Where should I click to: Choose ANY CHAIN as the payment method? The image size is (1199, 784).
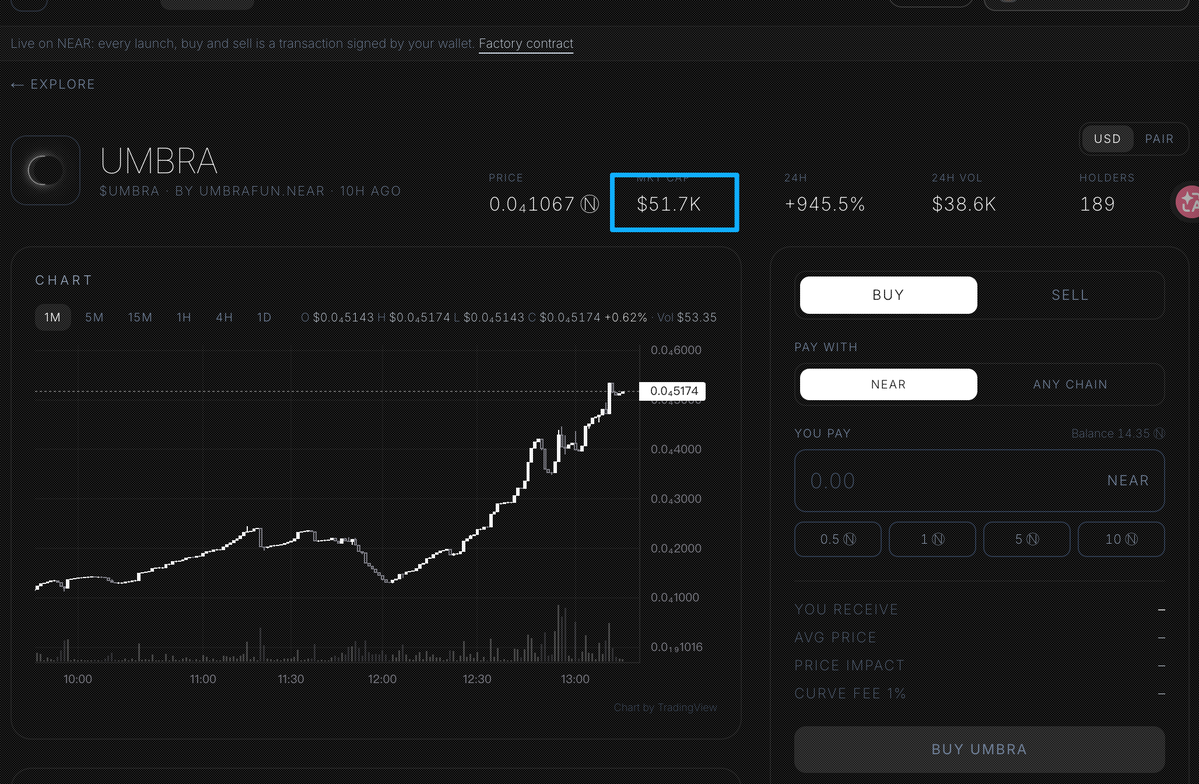click(x=1069, y=385)
